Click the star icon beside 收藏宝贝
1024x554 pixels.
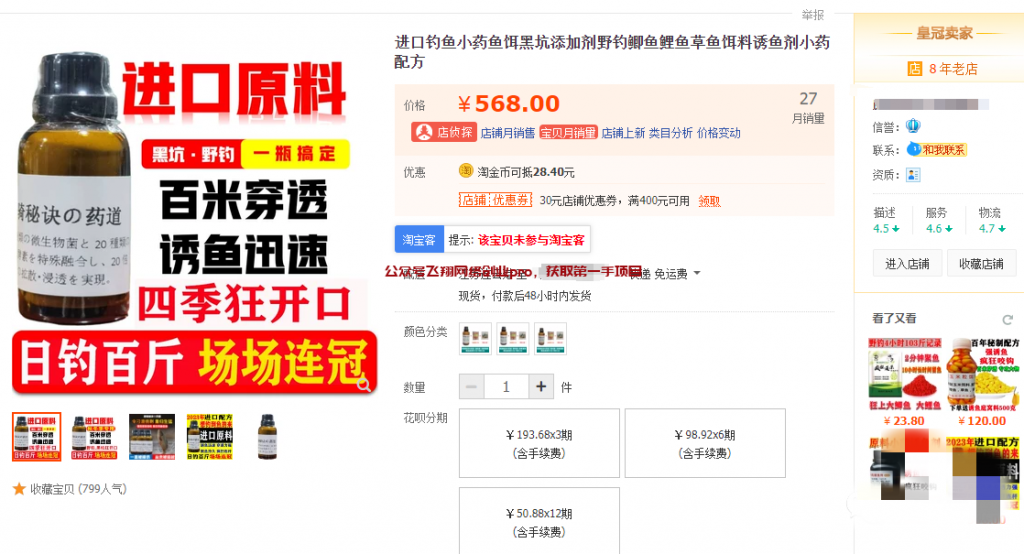pyautogui.click(x=19, y=489)
